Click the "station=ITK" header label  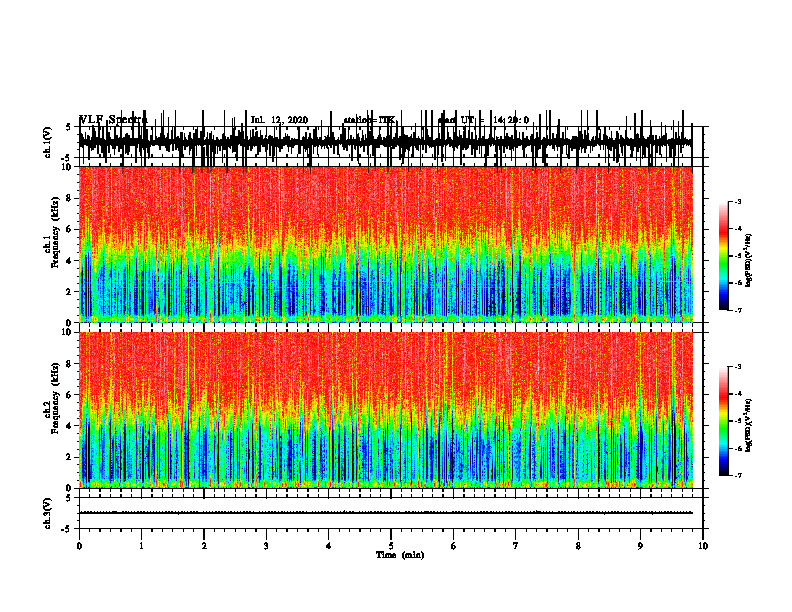pyautogui.click(x=369, y=120)
